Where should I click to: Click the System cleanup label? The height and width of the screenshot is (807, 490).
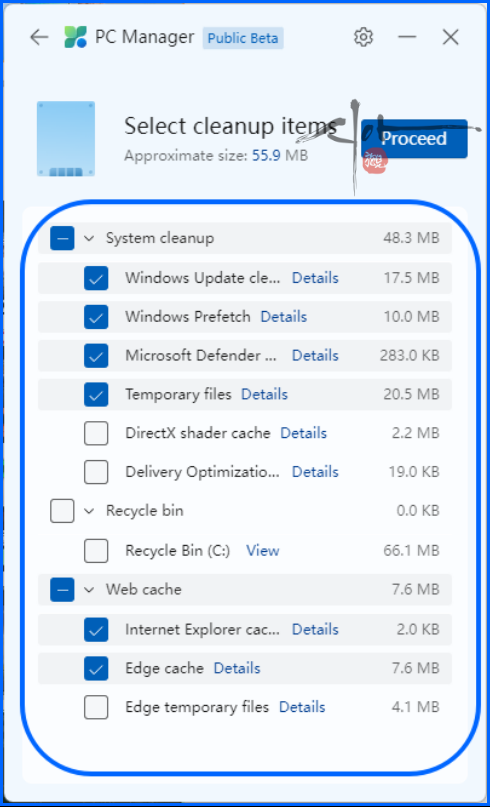[x=160, y=238]
